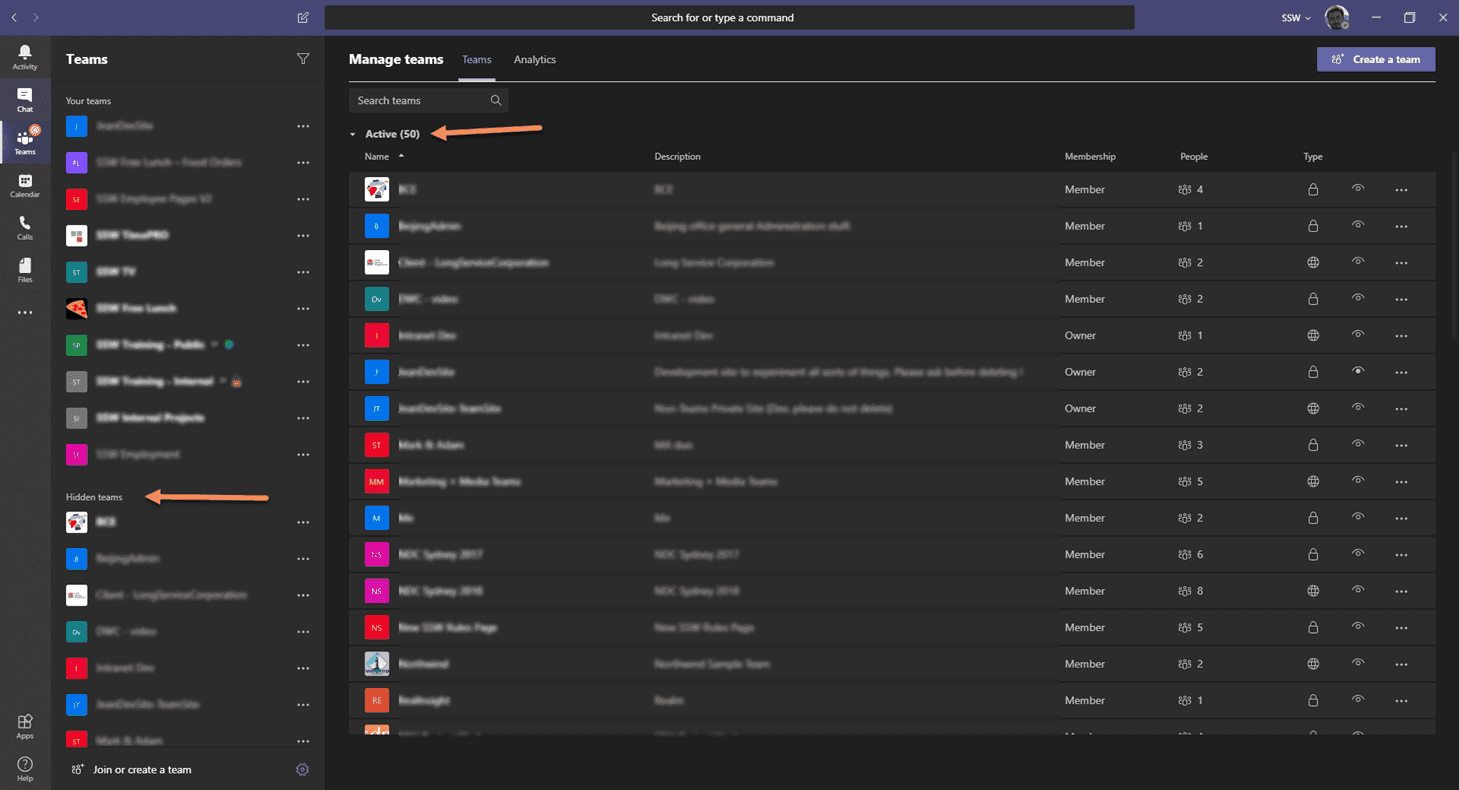Click the new chat compose icon
Viewport: 1460px width, 790px height.
point(303,18)
